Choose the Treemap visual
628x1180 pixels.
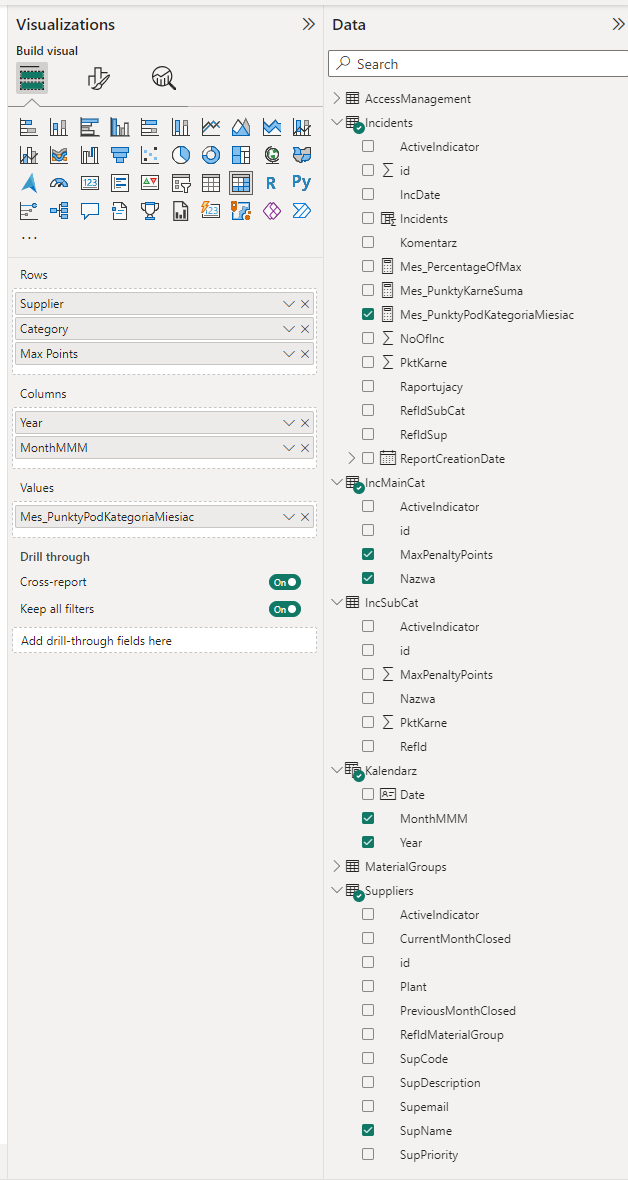[241, 155]
